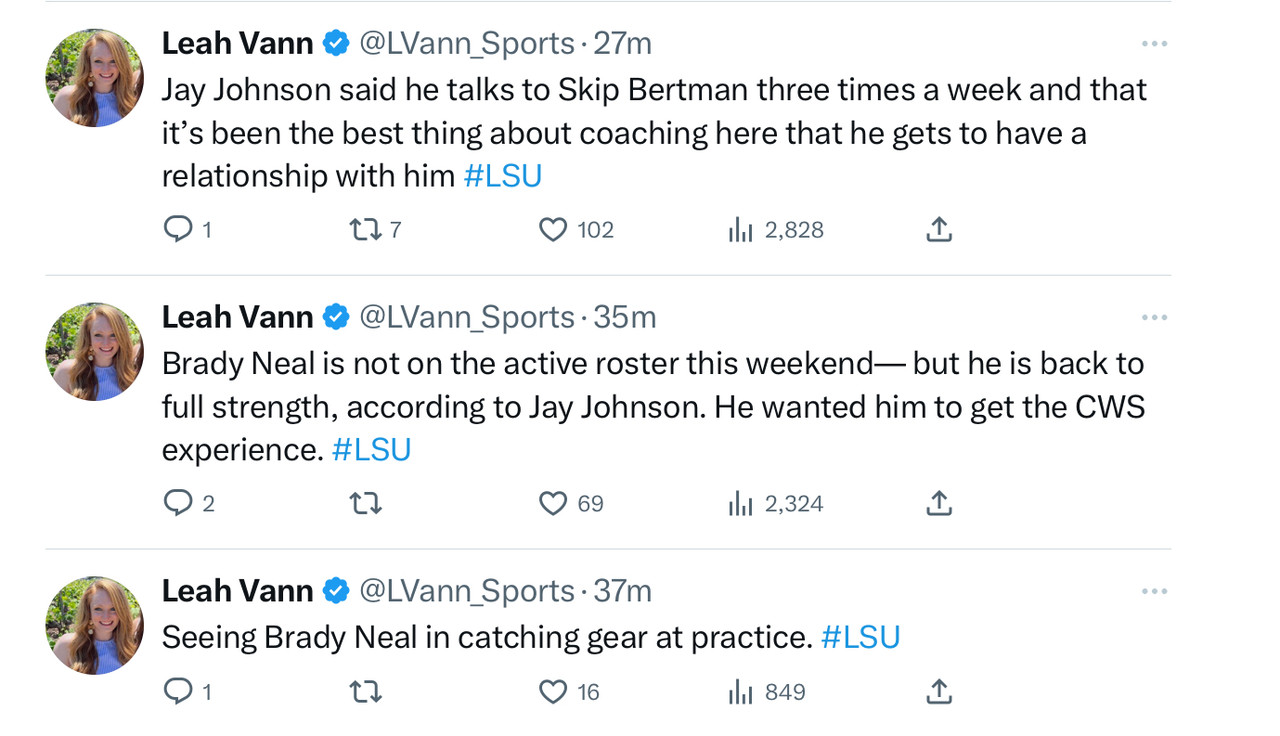Like the tweet with 69 likes
Image resolution: width=1280 pixels, height=736 pixels.
553,503
